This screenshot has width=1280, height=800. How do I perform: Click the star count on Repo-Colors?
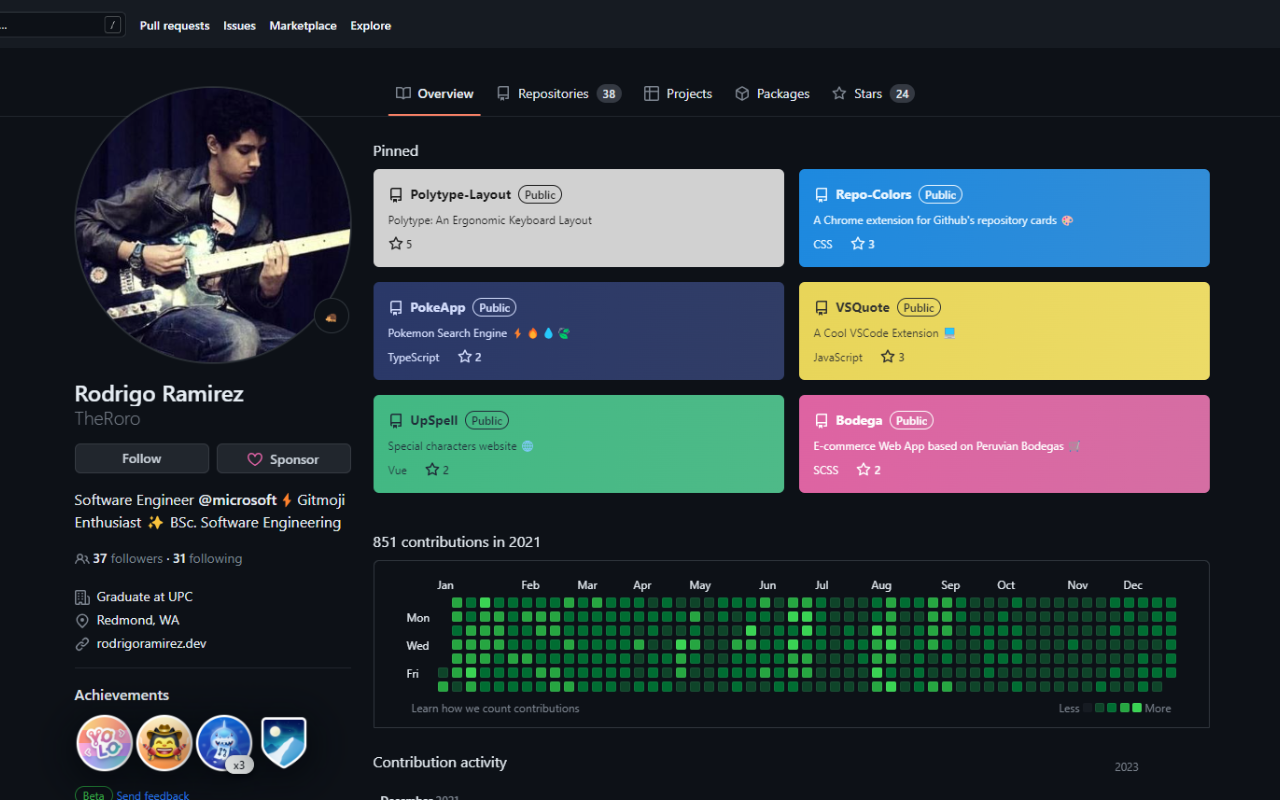point(863,244)
